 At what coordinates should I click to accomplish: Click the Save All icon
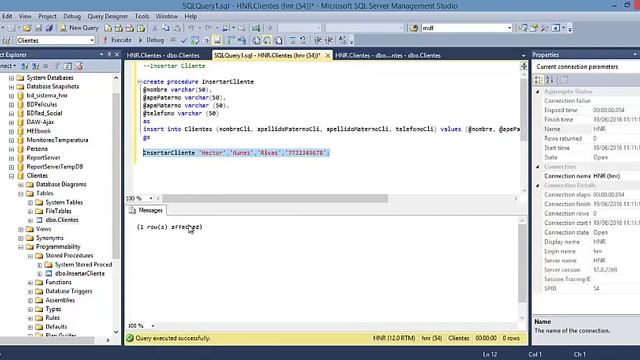49,28
